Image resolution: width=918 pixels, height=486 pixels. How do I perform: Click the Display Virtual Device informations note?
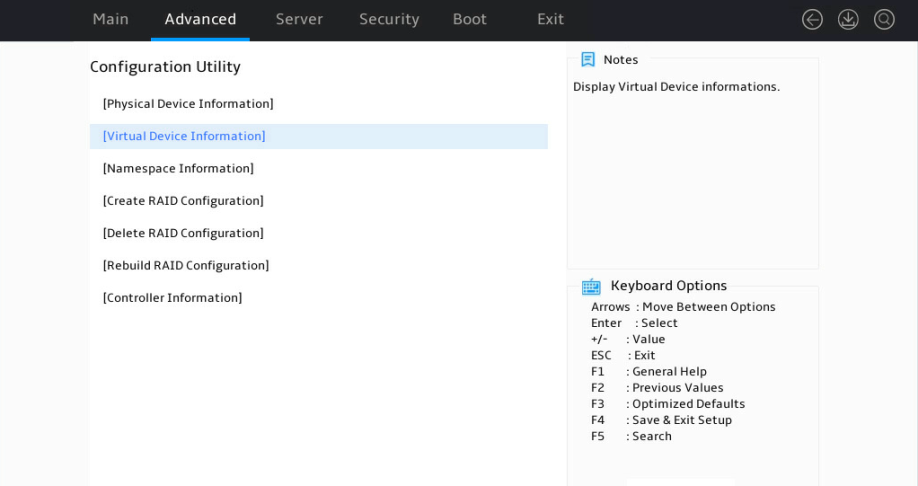(676, 87)
